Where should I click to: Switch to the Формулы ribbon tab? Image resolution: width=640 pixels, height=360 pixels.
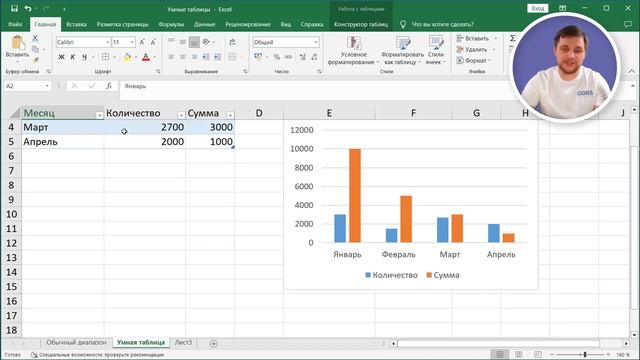pyautogui.click(x=171, y=24)
